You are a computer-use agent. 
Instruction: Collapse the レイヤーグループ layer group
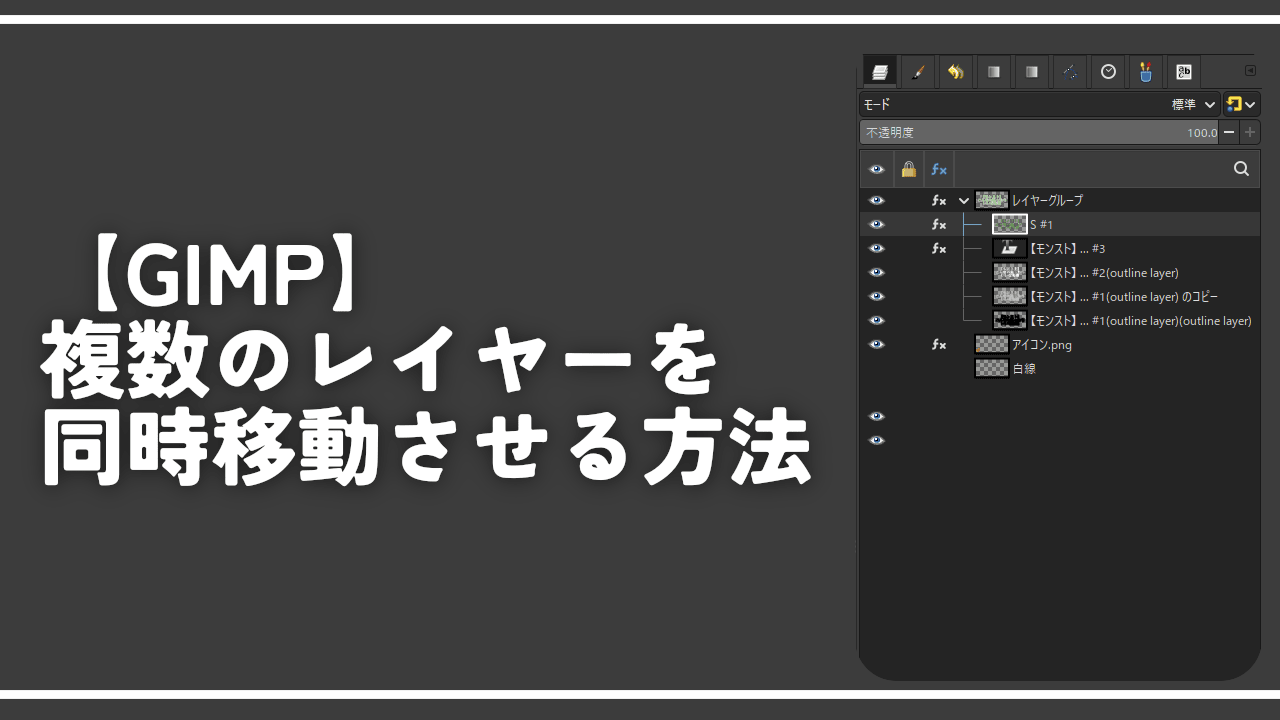[x=963, y=200]
